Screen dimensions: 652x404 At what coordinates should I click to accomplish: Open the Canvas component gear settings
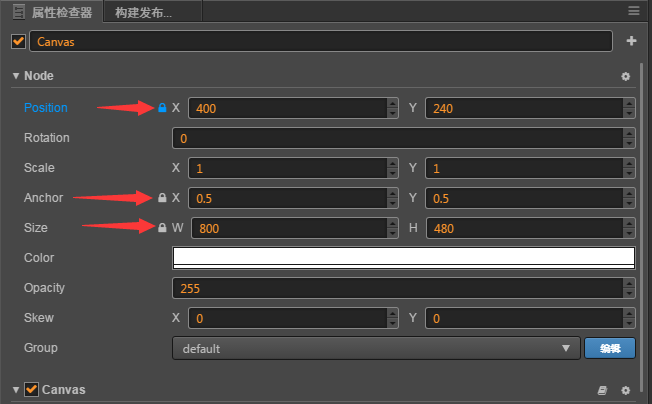pos(626,390)
